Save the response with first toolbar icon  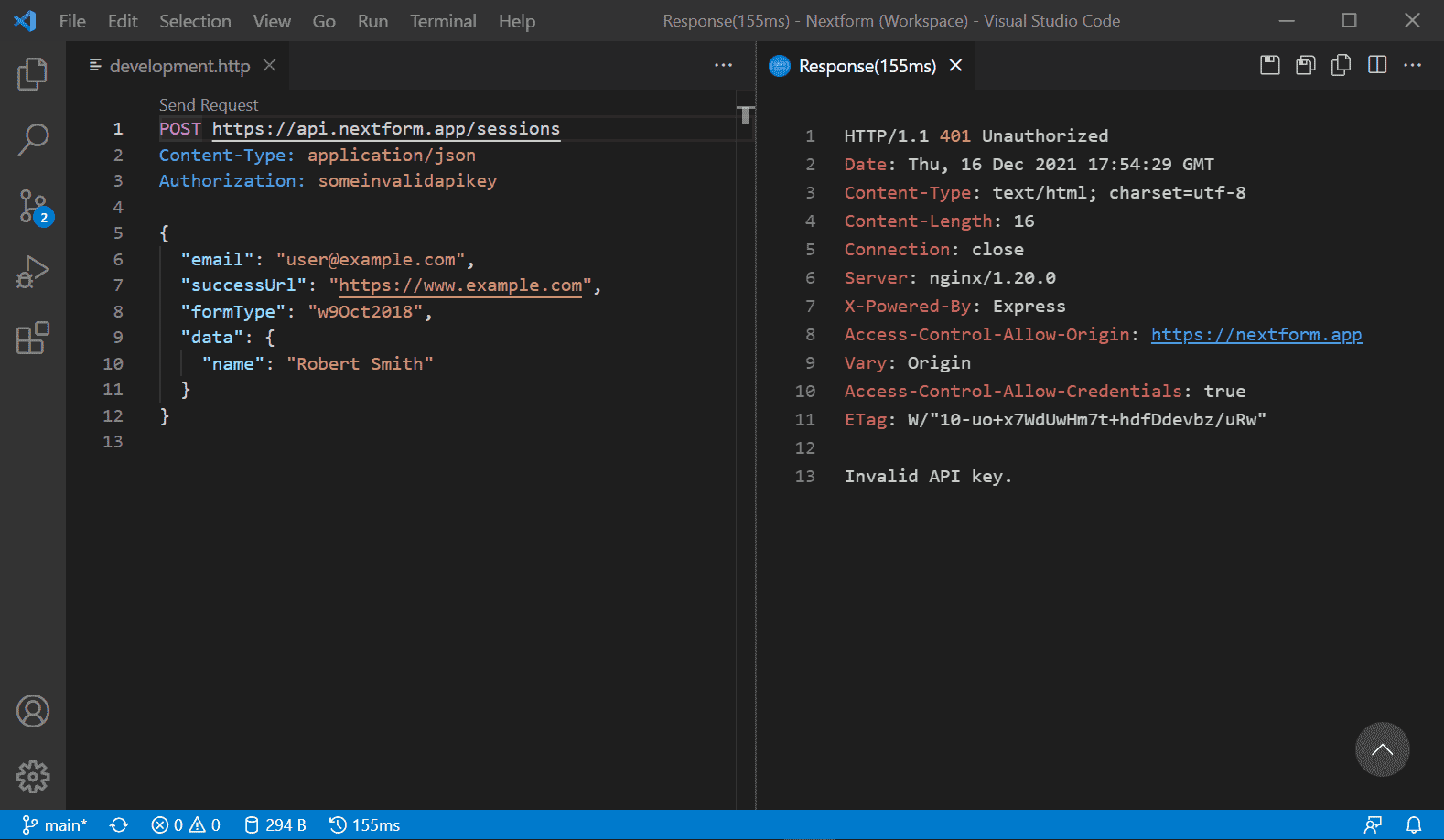pos(1269,65)
